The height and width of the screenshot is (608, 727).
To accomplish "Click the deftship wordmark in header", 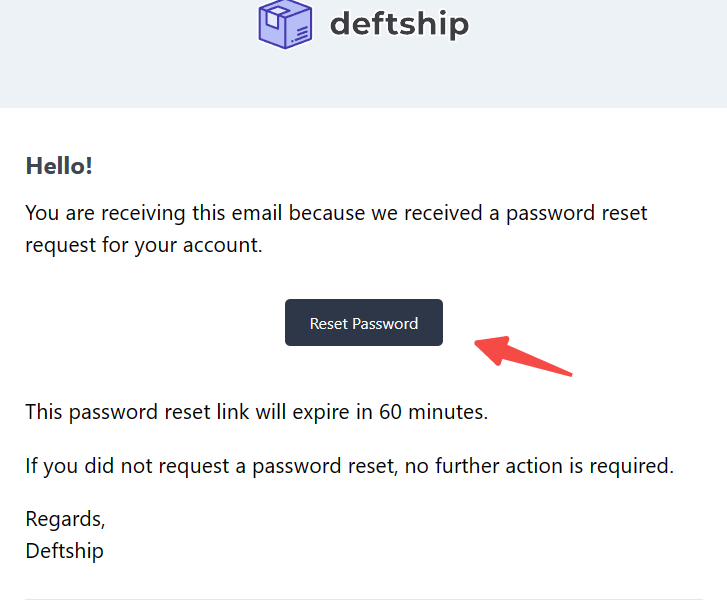I will (400, 24).
